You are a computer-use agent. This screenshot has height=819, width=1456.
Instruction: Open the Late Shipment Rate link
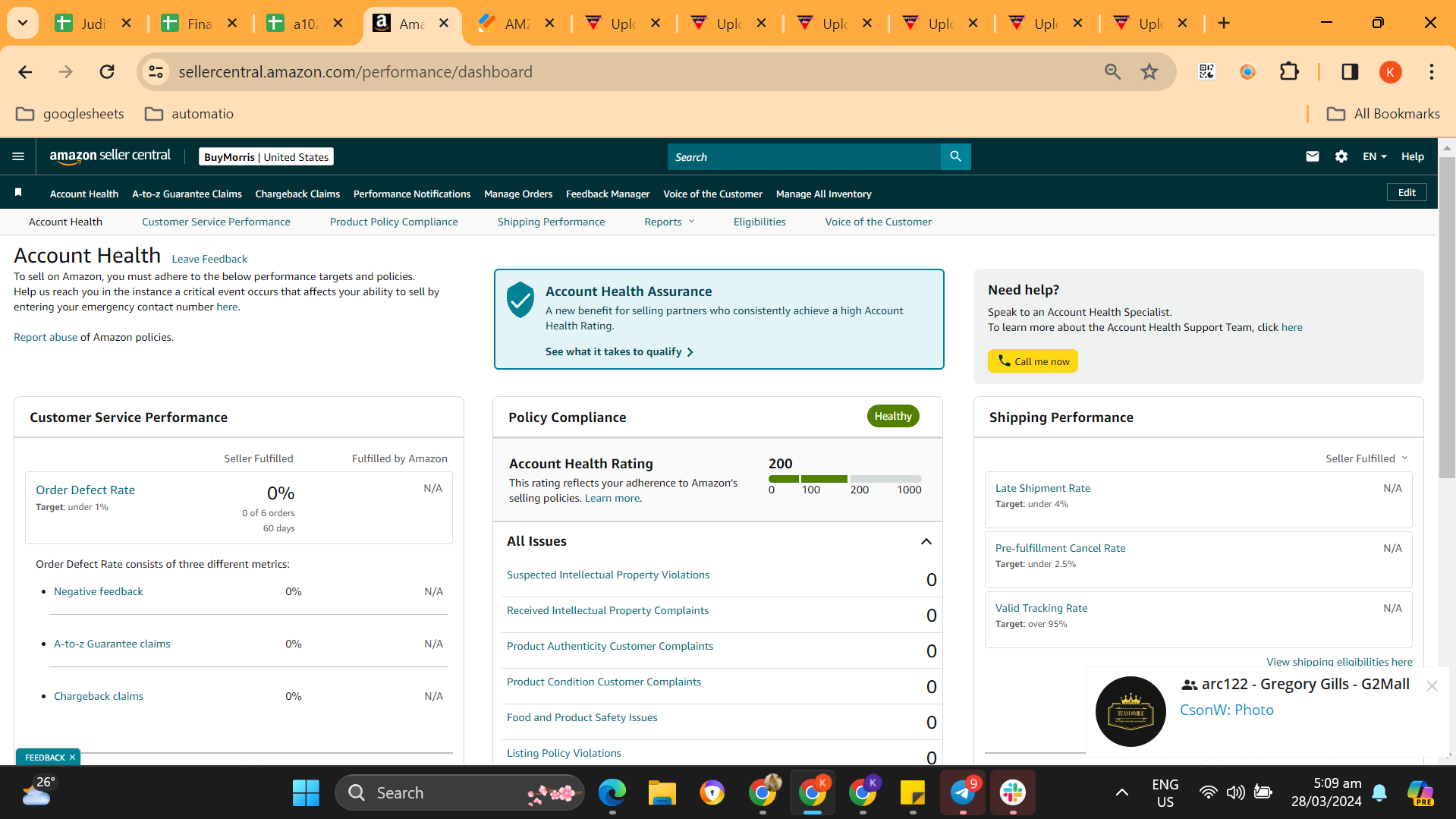tap(1042, 488)
